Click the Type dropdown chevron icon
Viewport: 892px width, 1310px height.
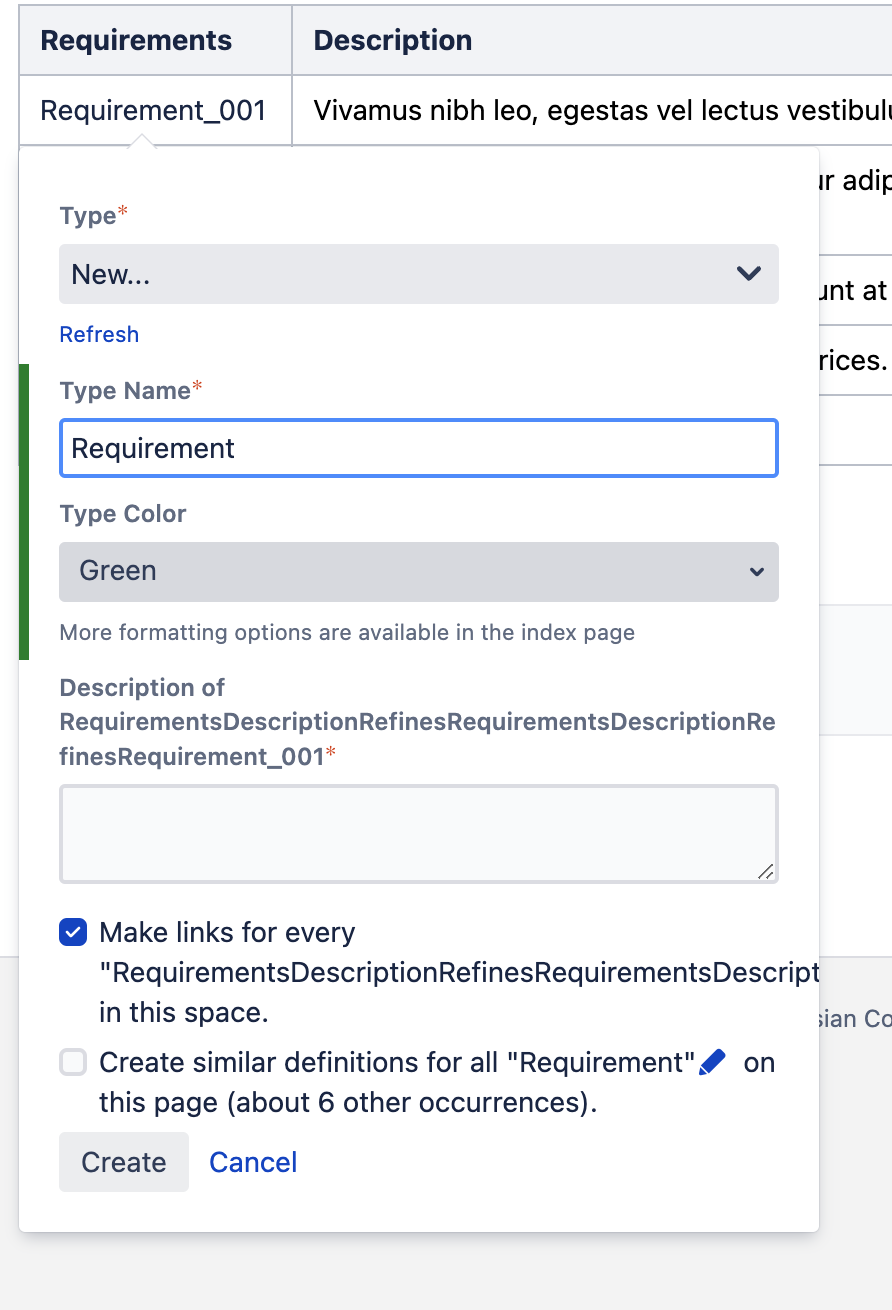point(748,273)
